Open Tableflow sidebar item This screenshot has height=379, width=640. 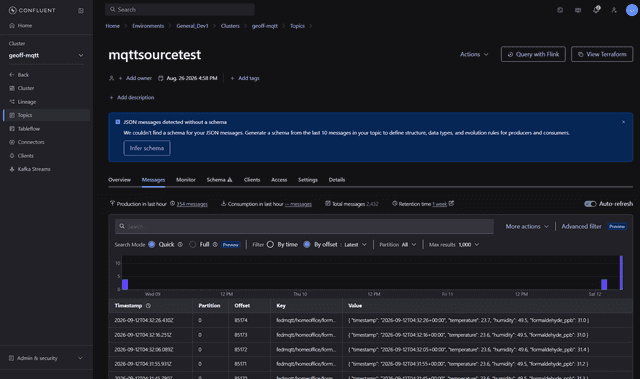24,129
